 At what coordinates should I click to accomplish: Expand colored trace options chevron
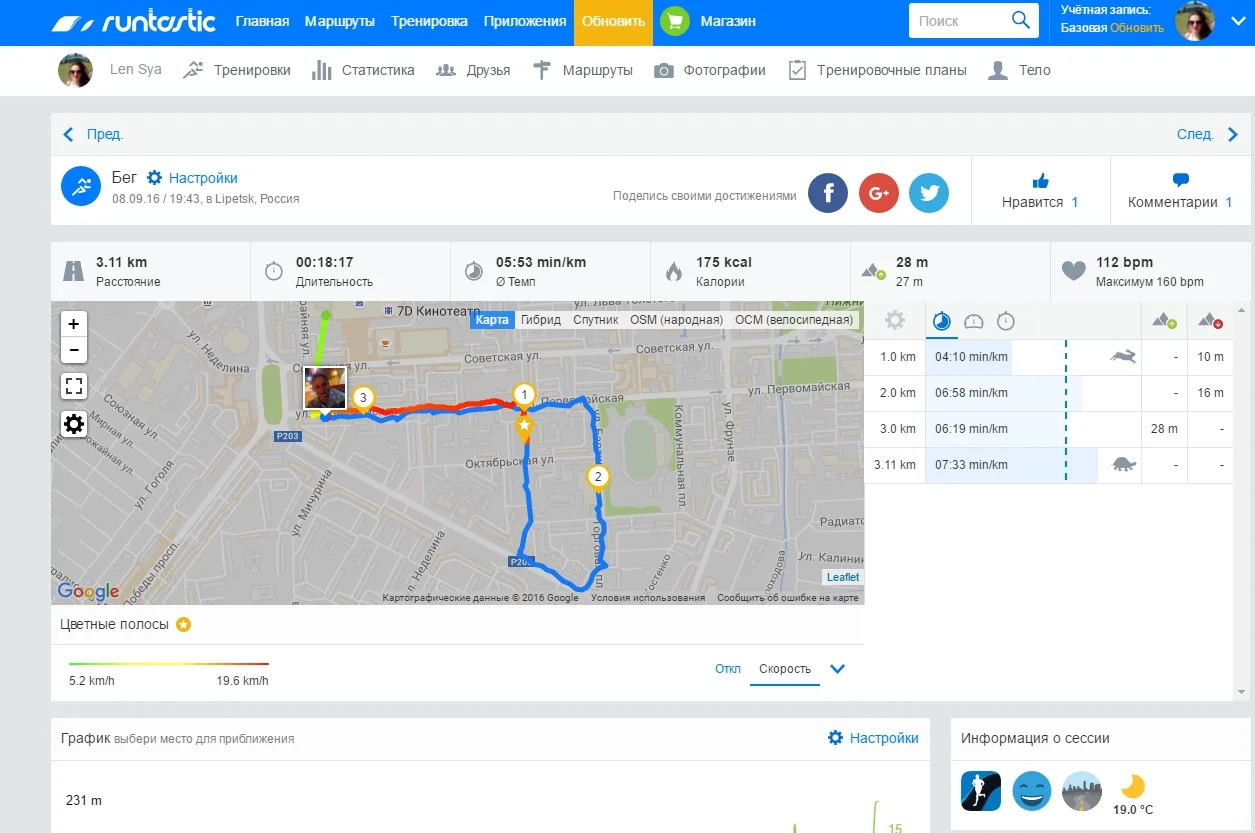click(x=838, y=669)
